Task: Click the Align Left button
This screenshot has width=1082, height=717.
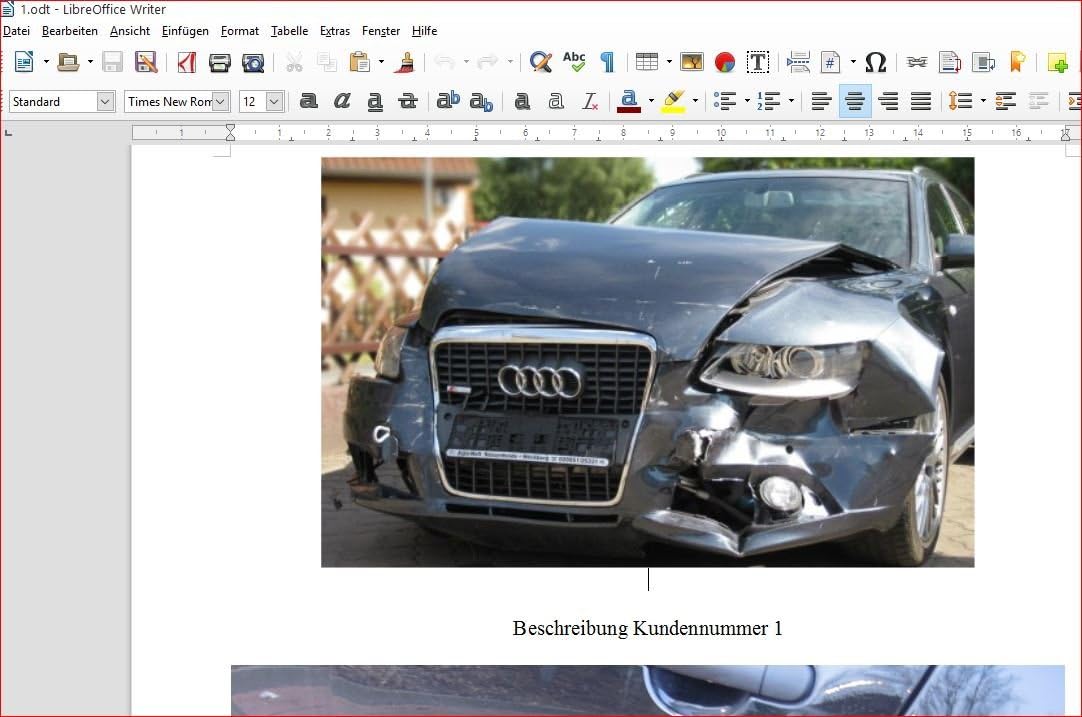Action: click(x=821, y=101)
